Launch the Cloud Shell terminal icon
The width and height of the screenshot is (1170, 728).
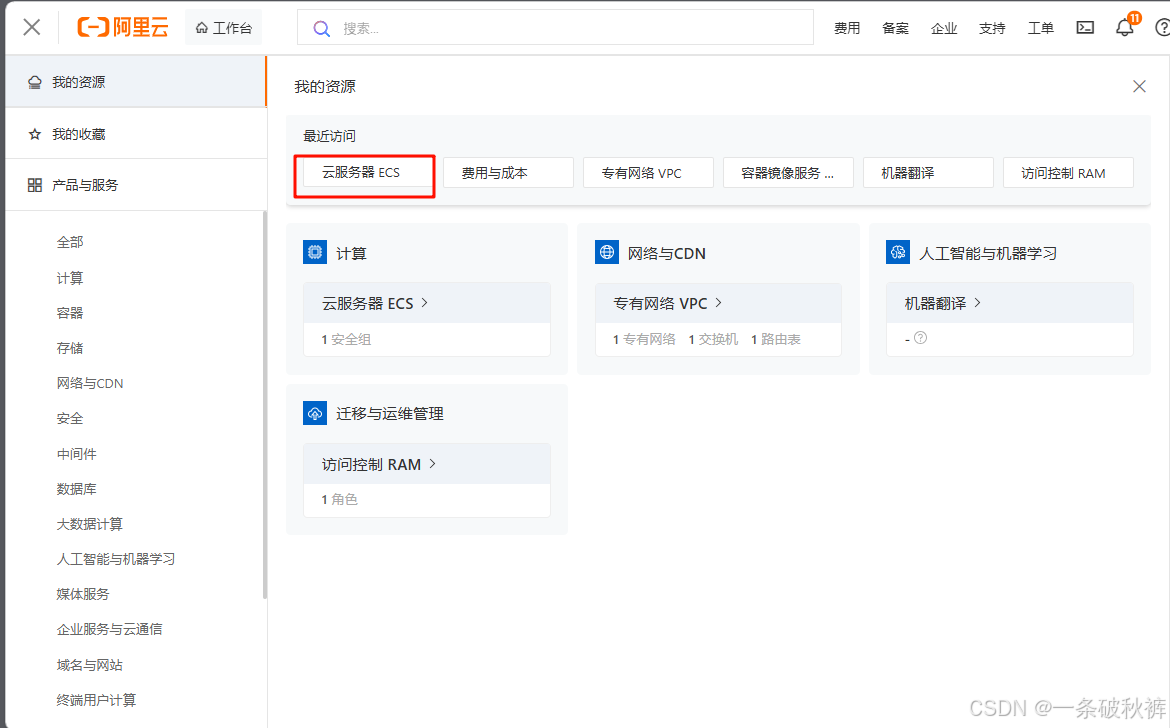1085,28
